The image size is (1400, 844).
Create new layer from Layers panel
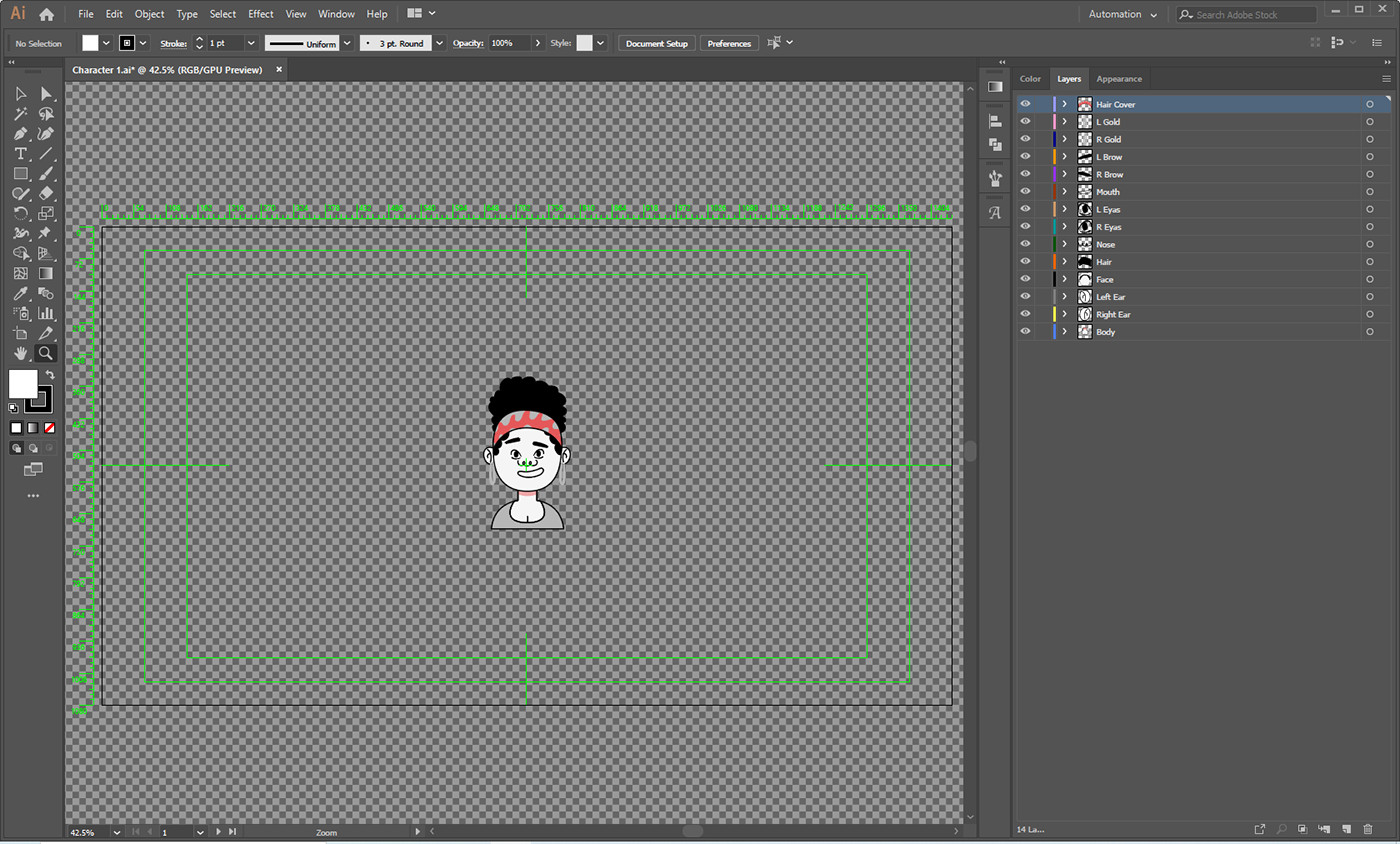1346,829
